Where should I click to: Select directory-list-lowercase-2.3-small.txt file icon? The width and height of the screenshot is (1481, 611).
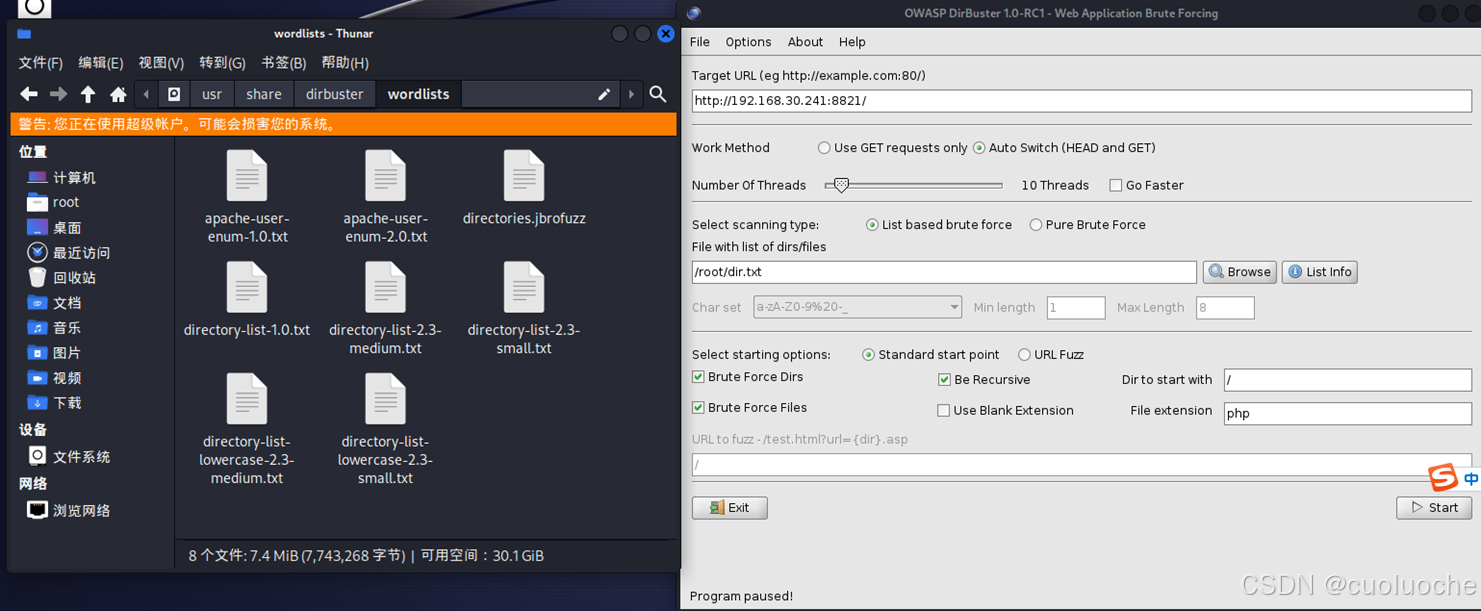[385, 398]
